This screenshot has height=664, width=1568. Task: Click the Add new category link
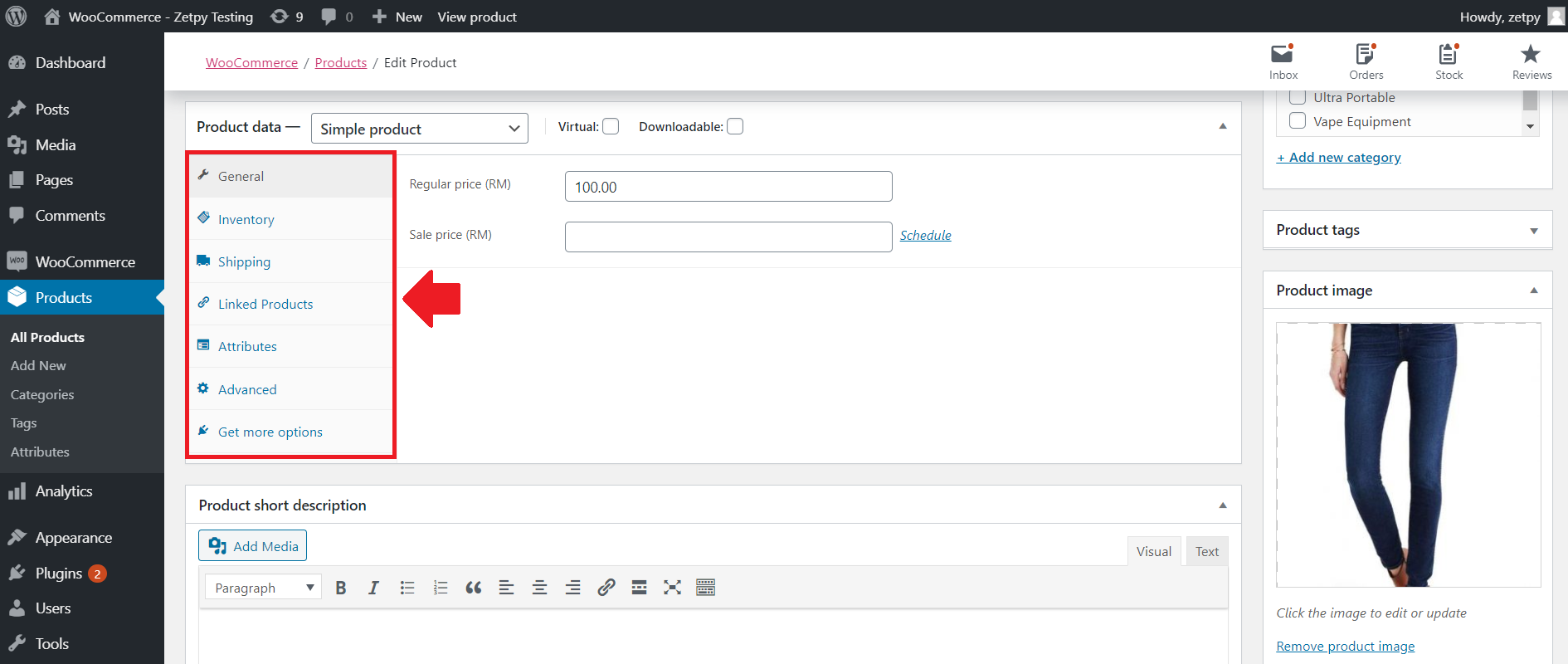[1339, 158]
